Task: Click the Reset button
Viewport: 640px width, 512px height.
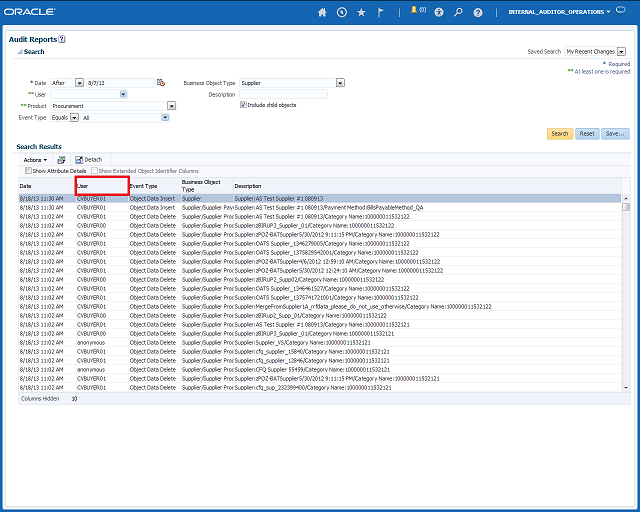Action: pos(587,134)
